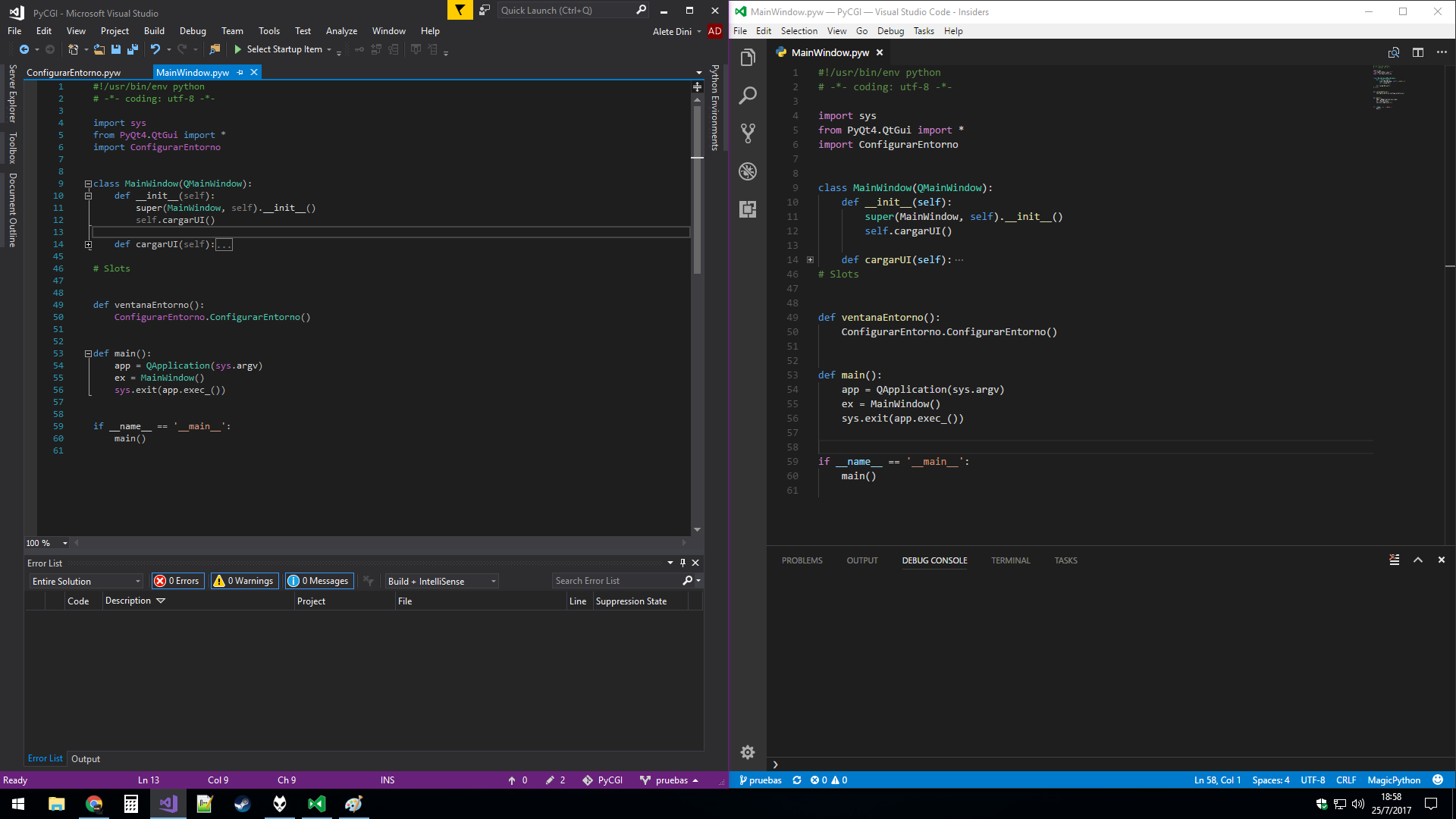Click VS Code minimap code preview
The width and height of the screenshot is (1456, 819).
(x=1389, y=87)
